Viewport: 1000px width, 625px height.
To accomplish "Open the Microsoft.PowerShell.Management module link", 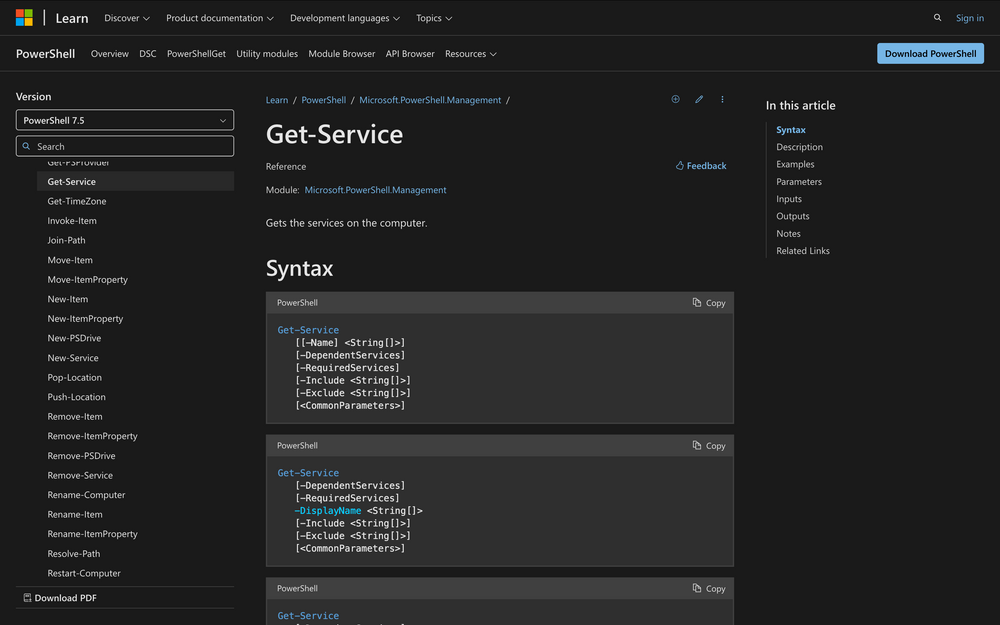I will tap(375, 190).
